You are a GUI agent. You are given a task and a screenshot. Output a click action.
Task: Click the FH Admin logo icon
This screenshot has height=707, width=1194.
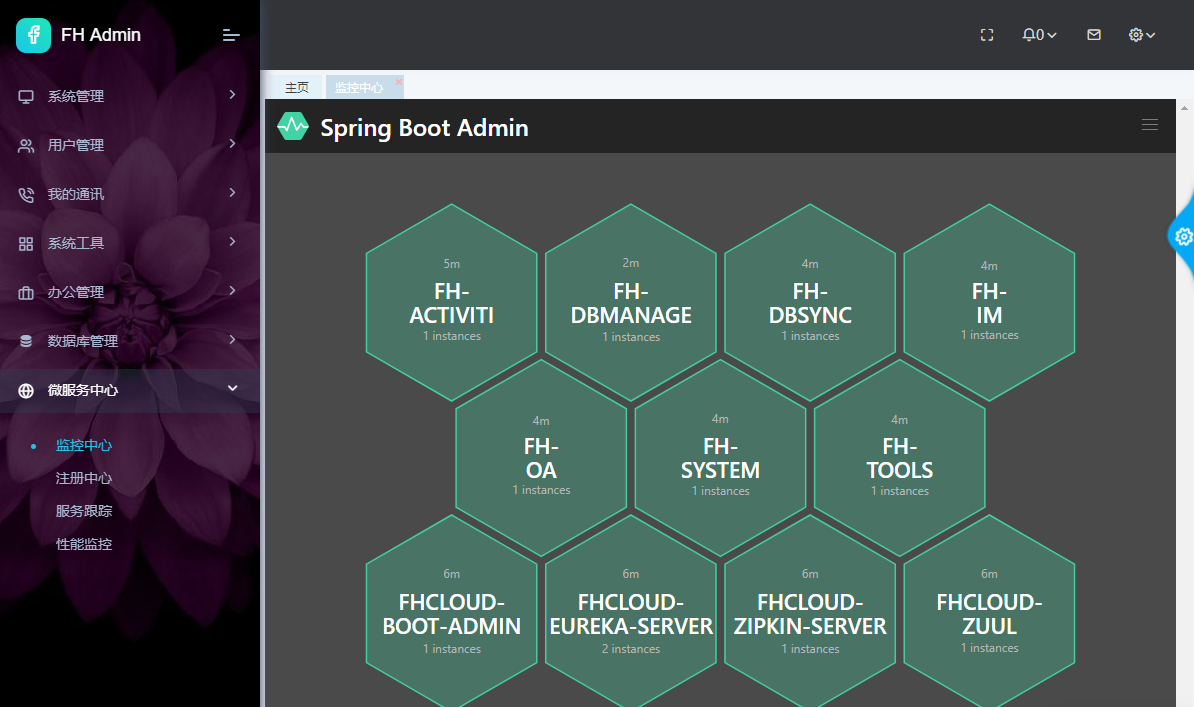(34, 35)
